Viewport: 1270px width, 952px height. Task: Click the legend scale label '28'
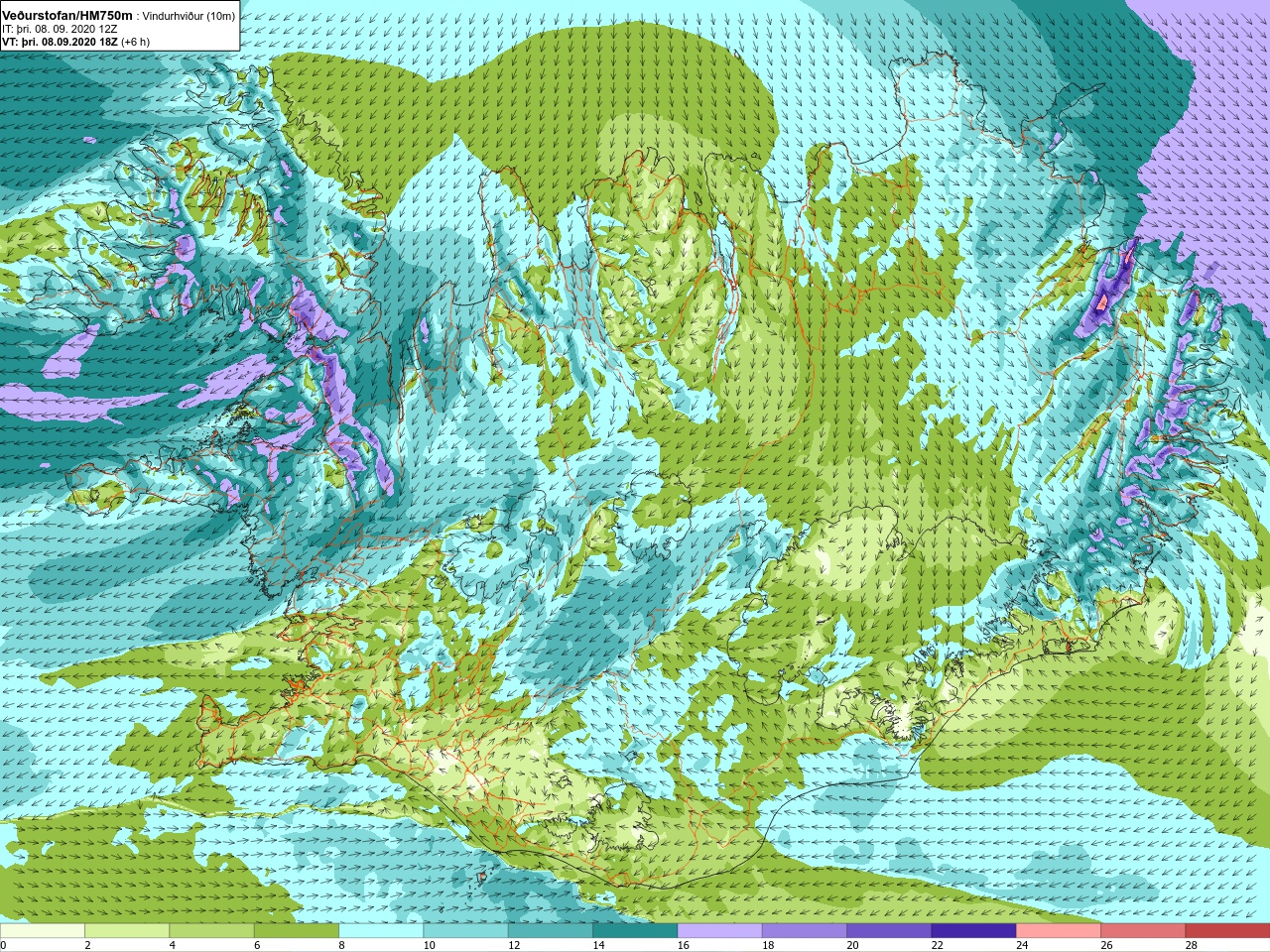(1192, 945)
